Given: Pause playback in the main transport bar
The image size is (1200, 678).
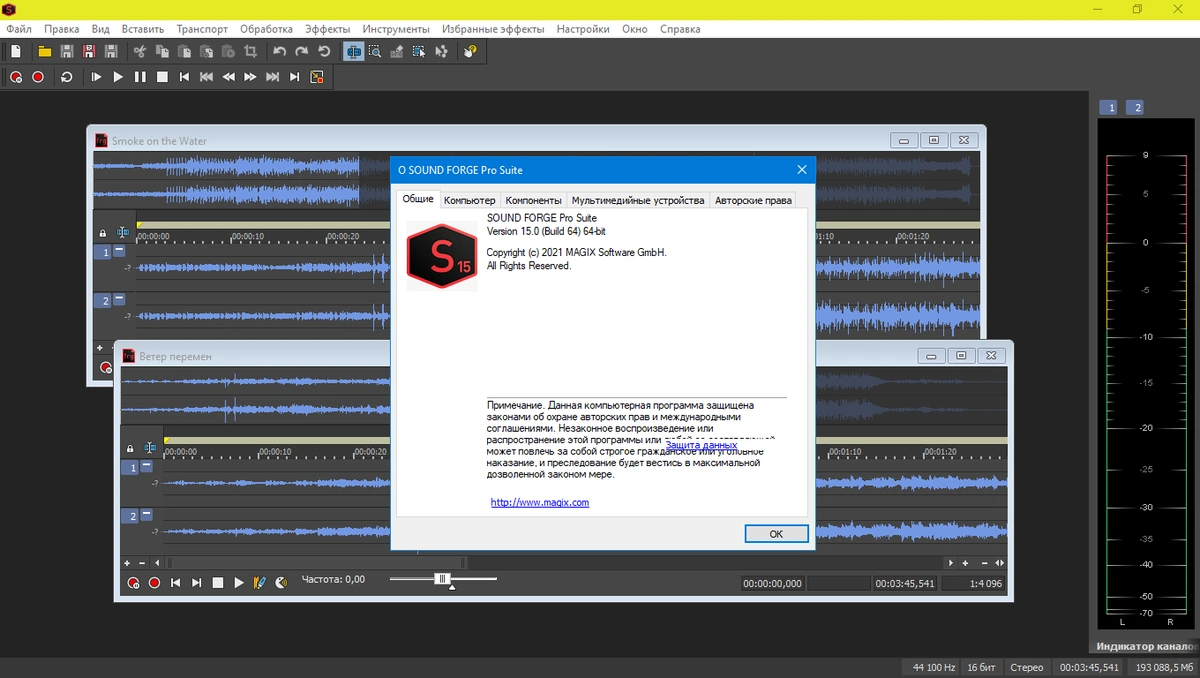Looking at the screenshot, I should (140, 77).
